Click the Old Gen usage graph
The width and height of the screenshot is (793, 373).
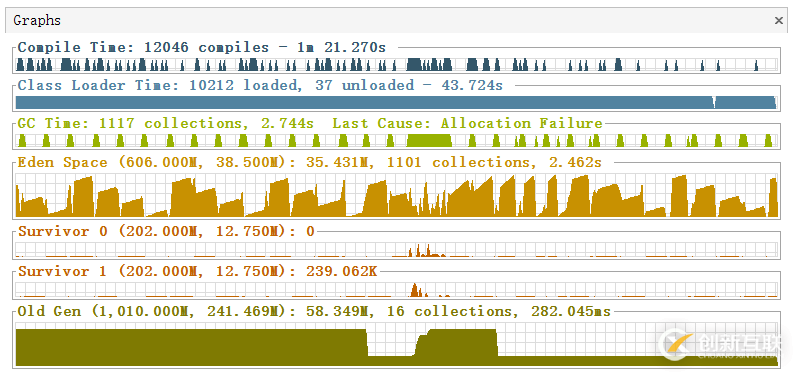click(397, 345)
